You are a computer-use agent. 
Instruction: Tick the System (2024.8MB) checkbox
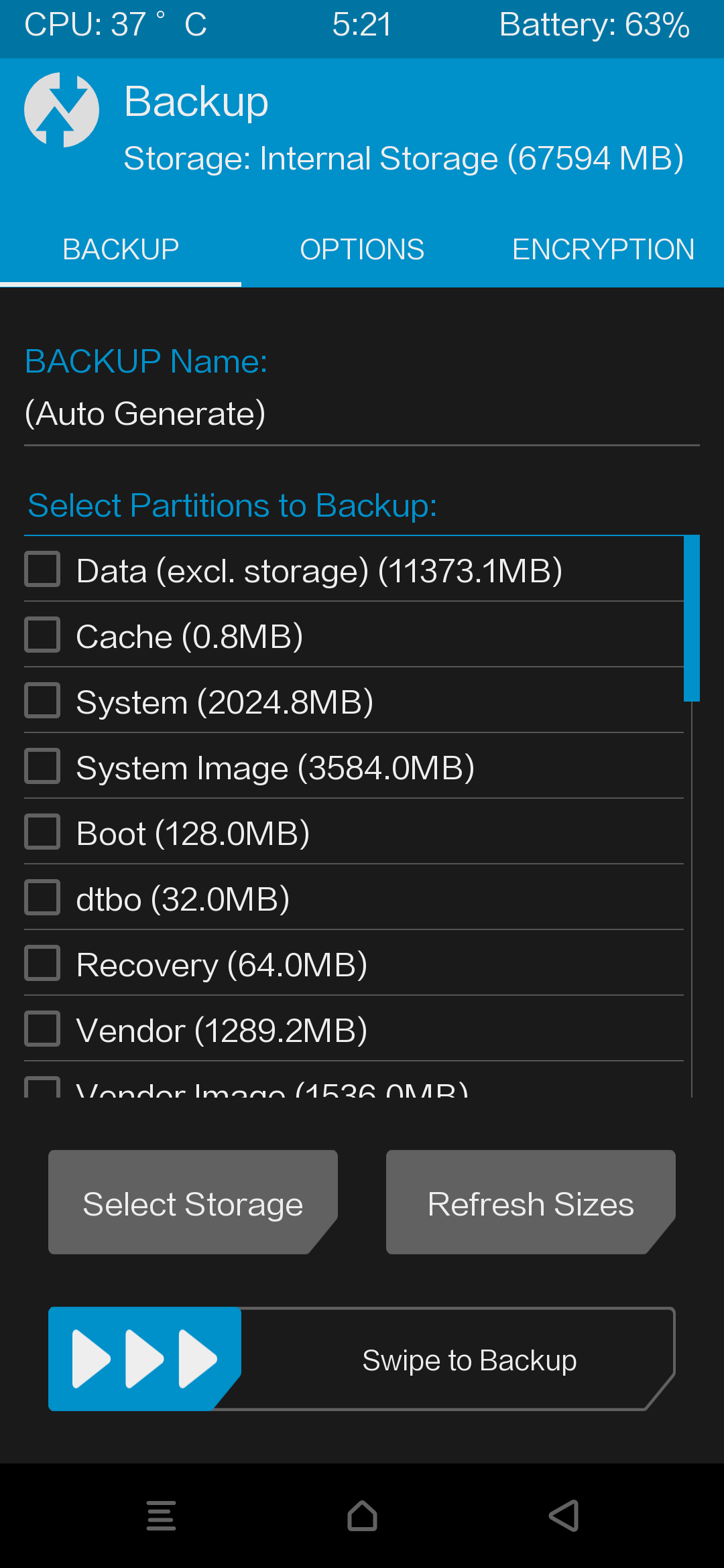coord(43,700)
